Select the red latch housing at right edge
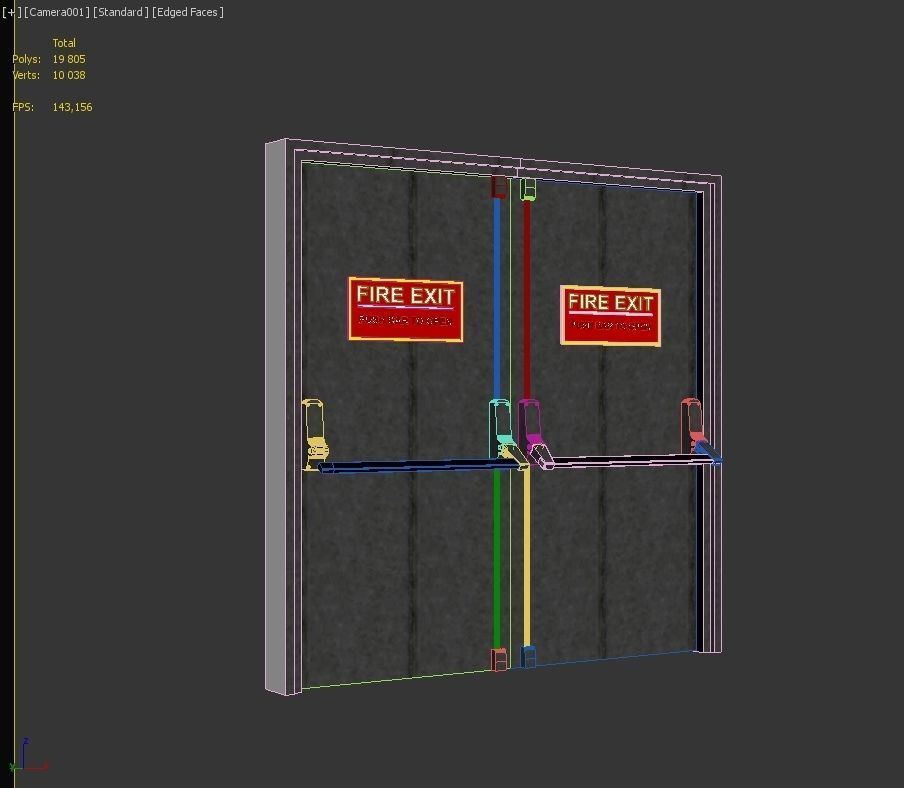Viewport: 904px width, 788px height. point(691,424)
